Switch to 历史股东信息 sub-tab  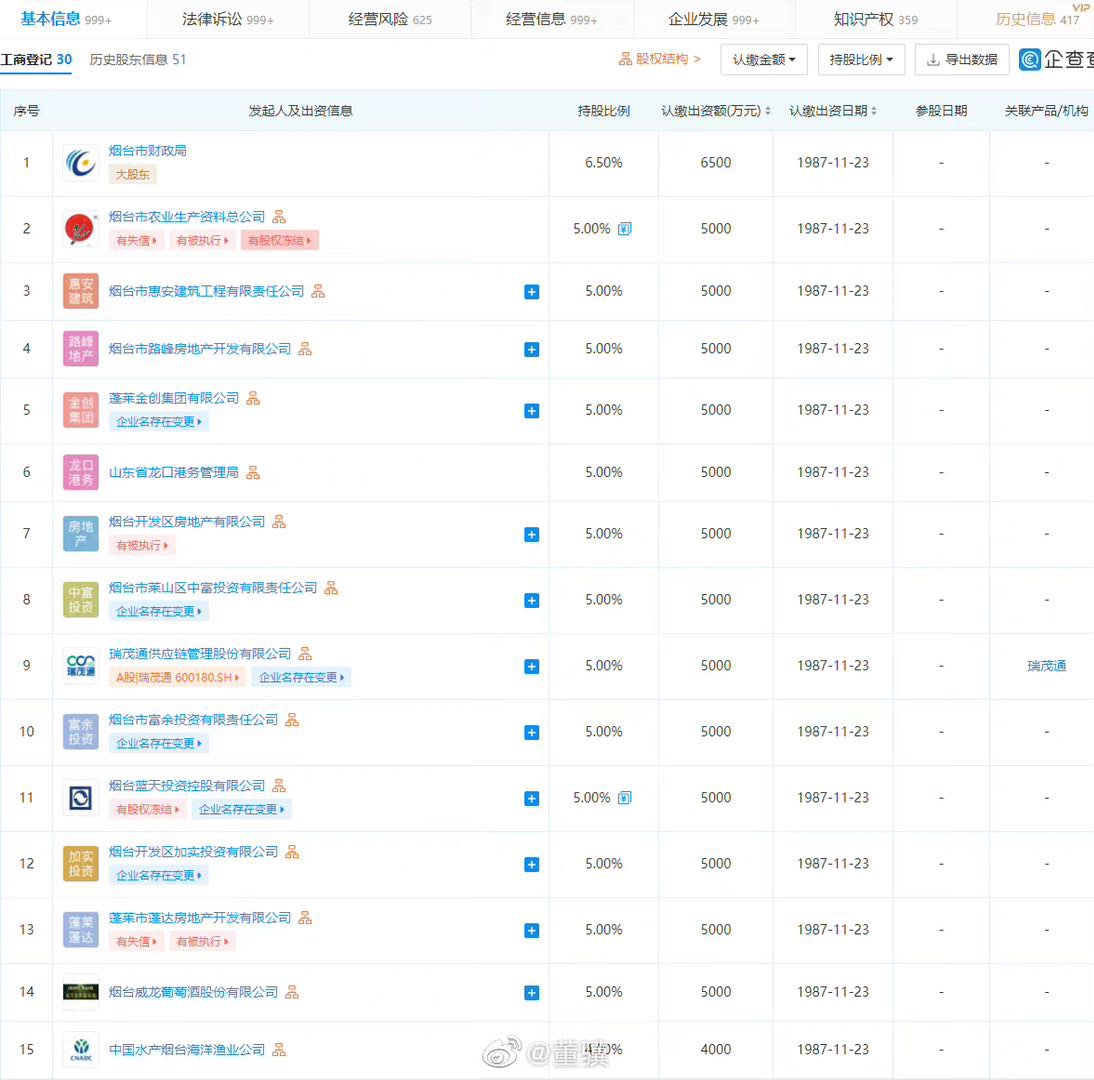click(138, 59)
